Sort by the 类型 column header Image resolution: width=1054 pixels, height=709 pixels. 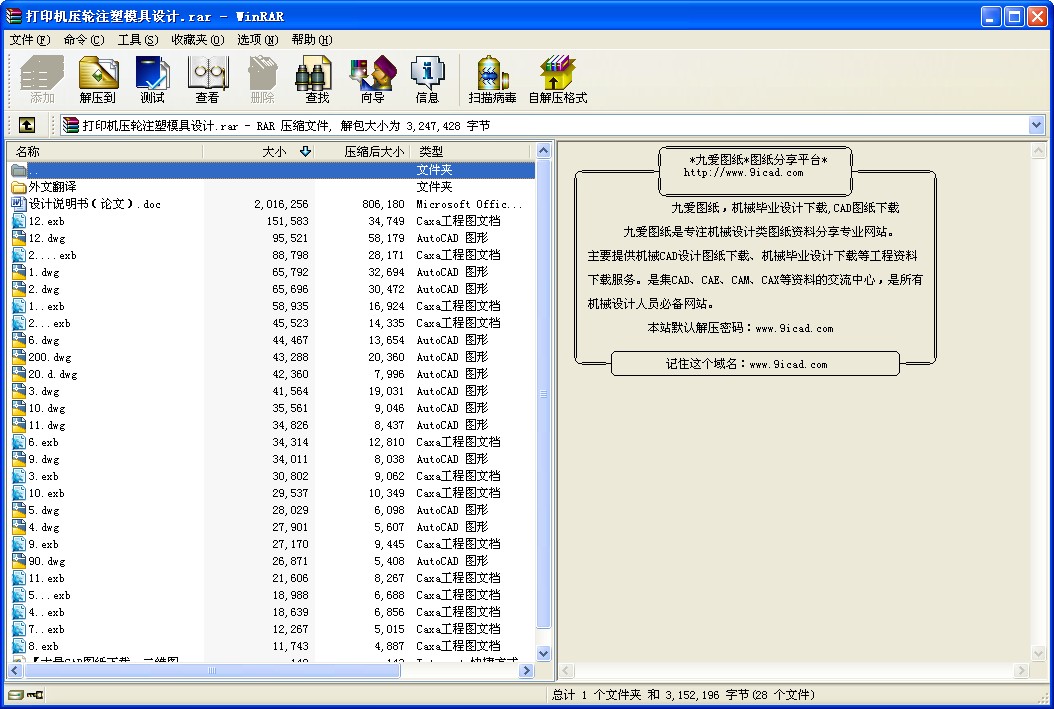(470, 151)
